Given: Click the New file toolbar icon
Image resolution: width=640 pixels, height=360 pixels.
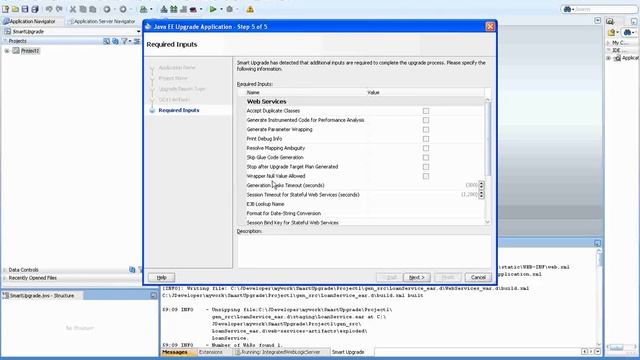Looking at the screenshot, I should (6, 9).
